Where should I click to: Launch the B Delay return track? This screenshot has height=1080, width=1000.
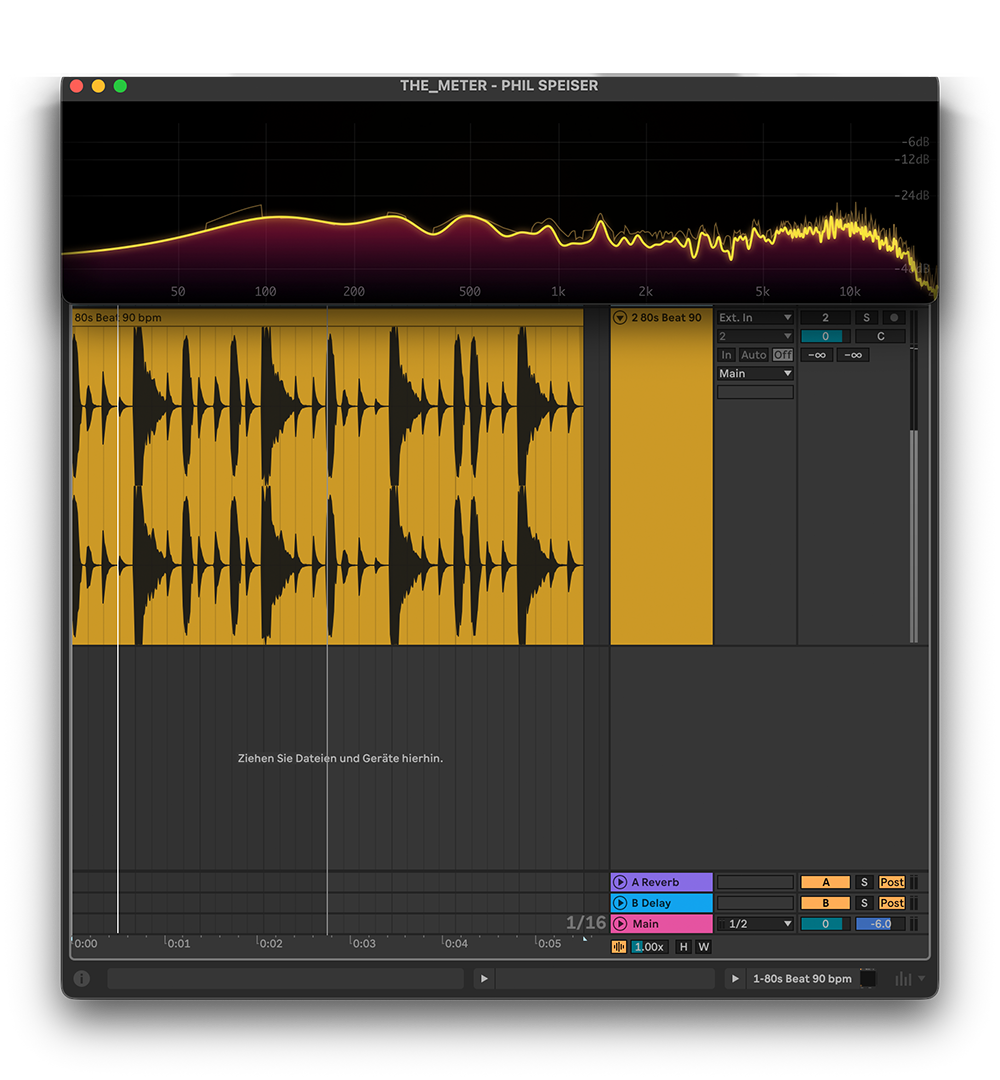tap(621, 903)
